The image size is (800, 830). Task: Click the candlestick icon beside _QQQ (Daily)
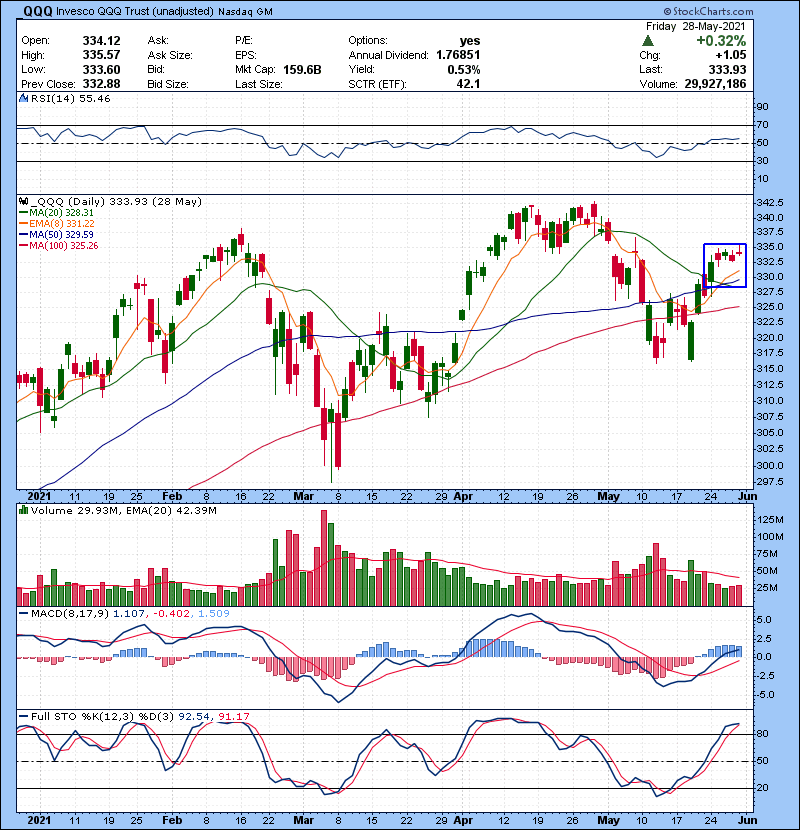[x=23, y=202]
